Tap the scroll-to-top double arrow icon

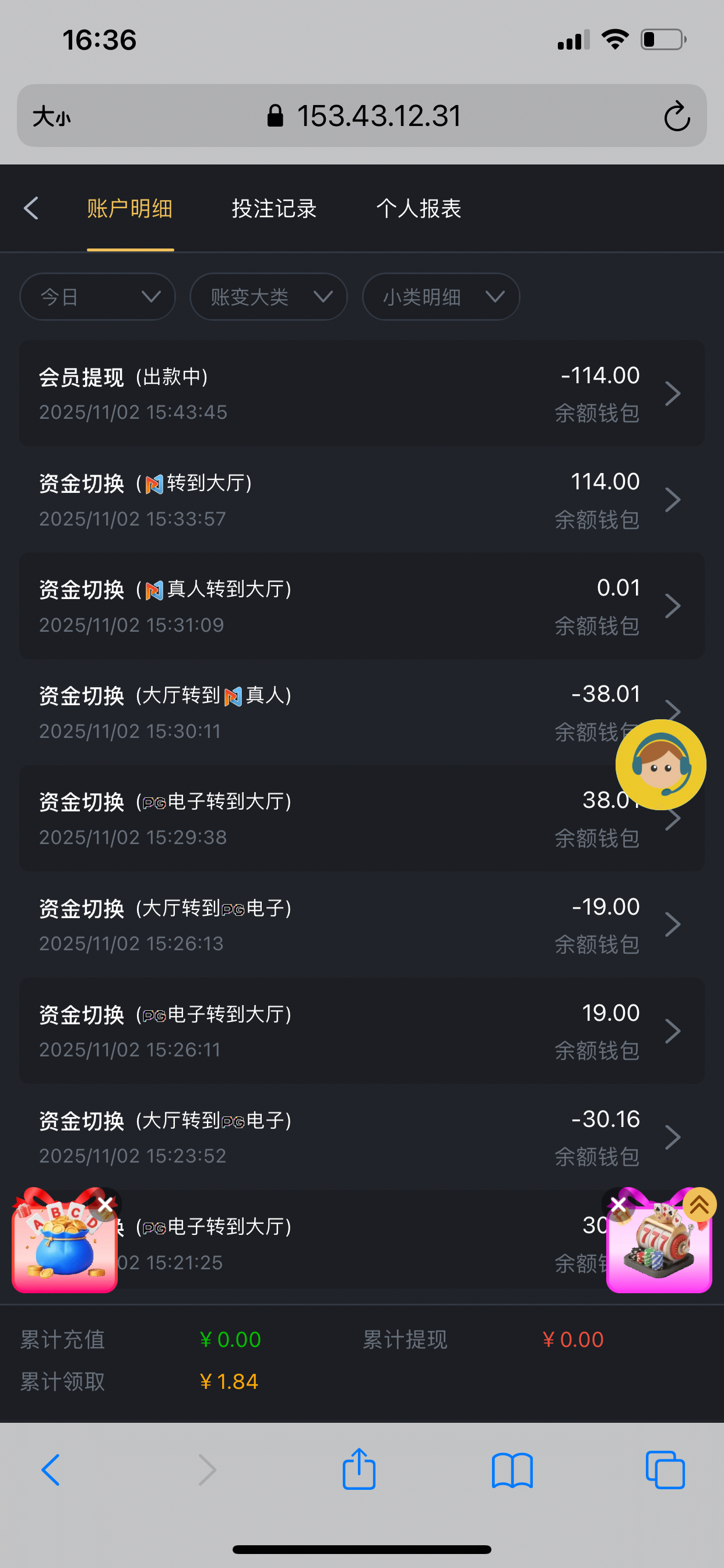[x=700, y=1204]
